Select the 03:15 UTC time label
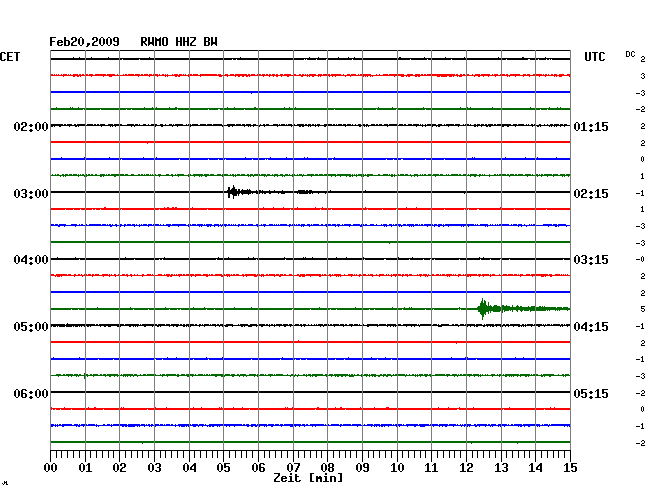The height and width of the screenshot is (494, 650). [591, 260]
